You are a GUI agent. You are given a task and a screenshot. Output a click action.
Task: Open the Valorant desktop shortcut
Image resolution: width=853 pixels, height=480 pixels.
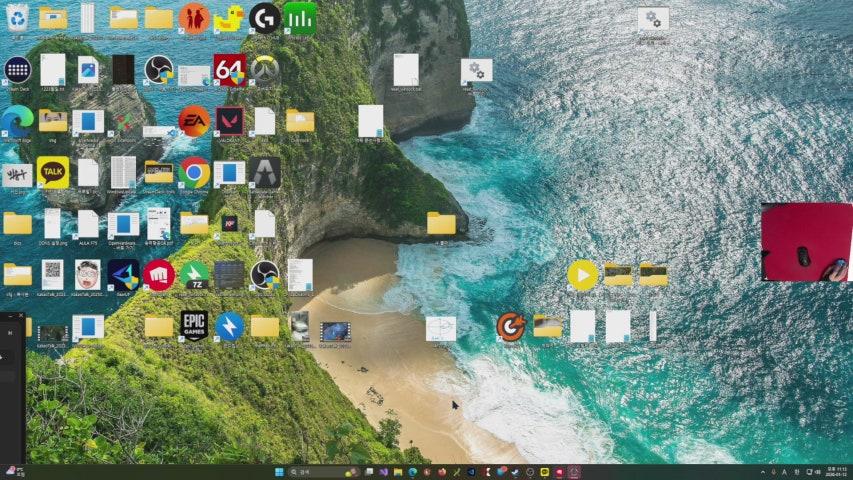pos(229,121)
